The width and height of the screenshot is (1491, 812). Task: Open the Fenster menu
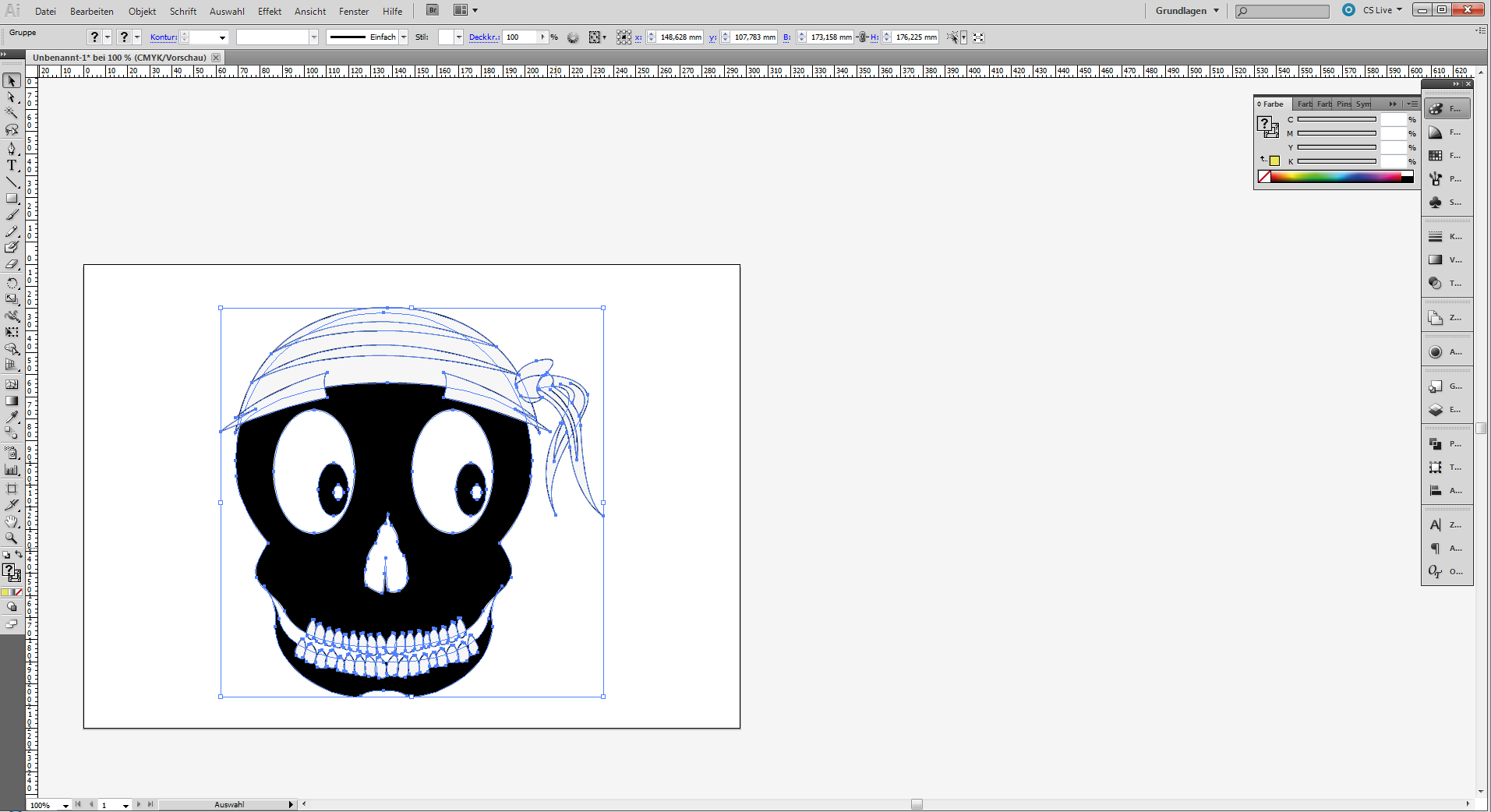[354, 12]
